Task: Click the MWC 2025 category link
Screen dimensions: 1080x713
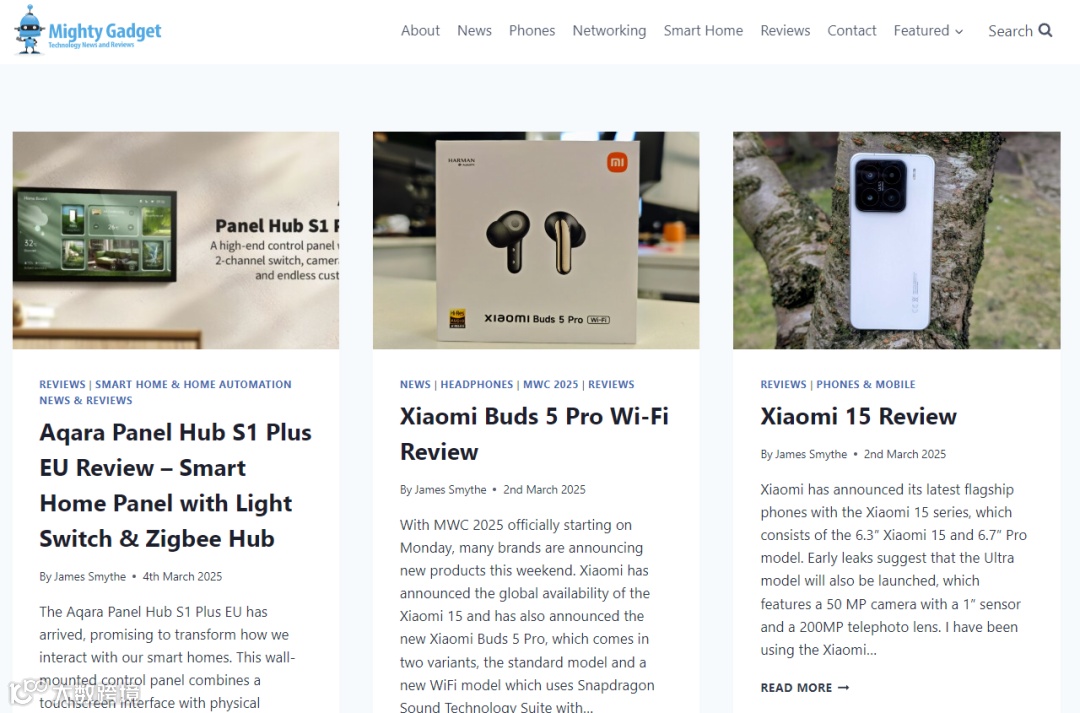Action: pyautogui.click(x=550, y=384)
